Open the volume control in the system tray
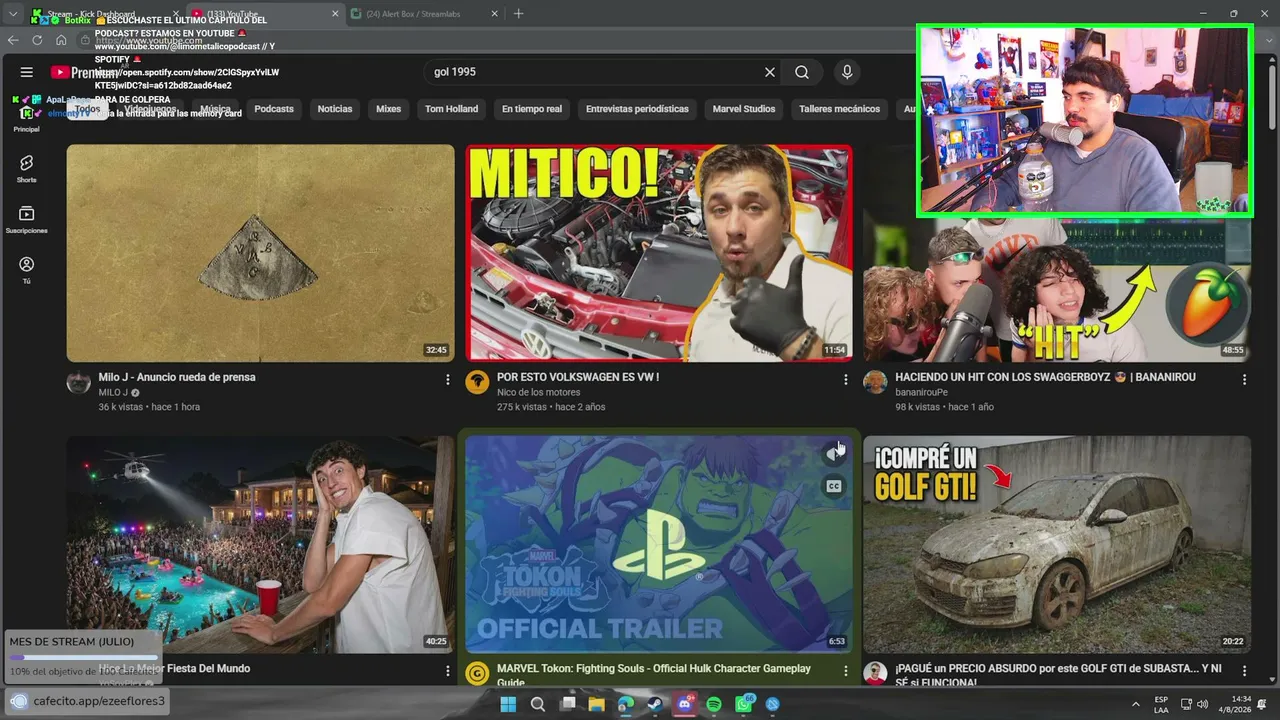Screen dimensions: 1280x720 pyautogui.click(x=1203, y=704)
